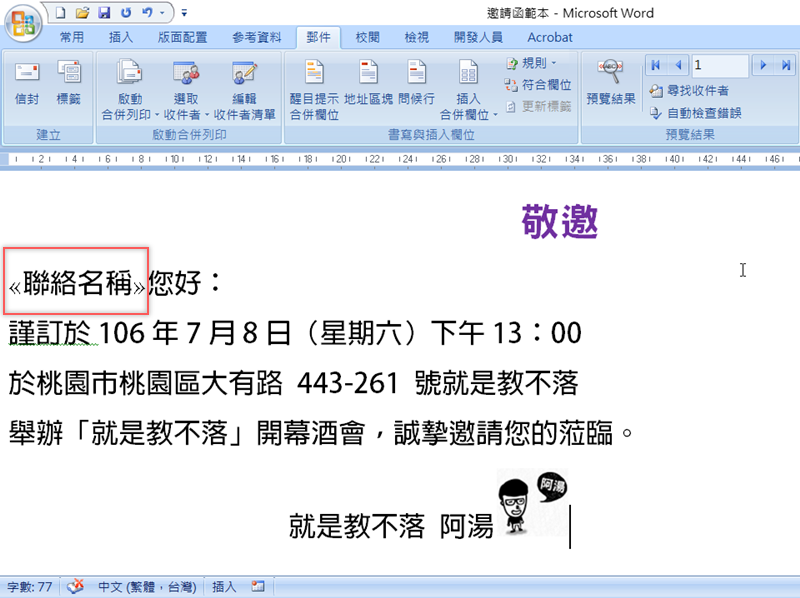Open 插入合併欄位 dropdown

468,90
